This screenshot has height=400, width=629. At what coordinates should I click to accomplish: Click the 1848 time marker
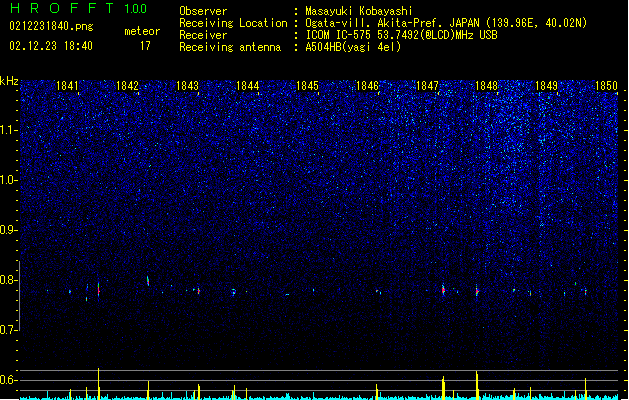pos(487,86)
